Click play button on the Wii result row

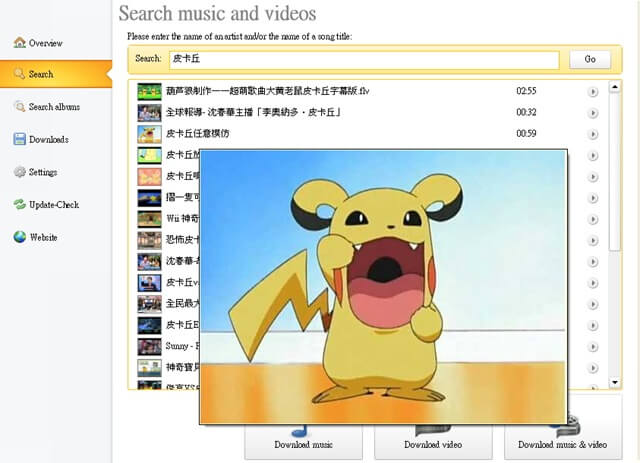[593, 219]
